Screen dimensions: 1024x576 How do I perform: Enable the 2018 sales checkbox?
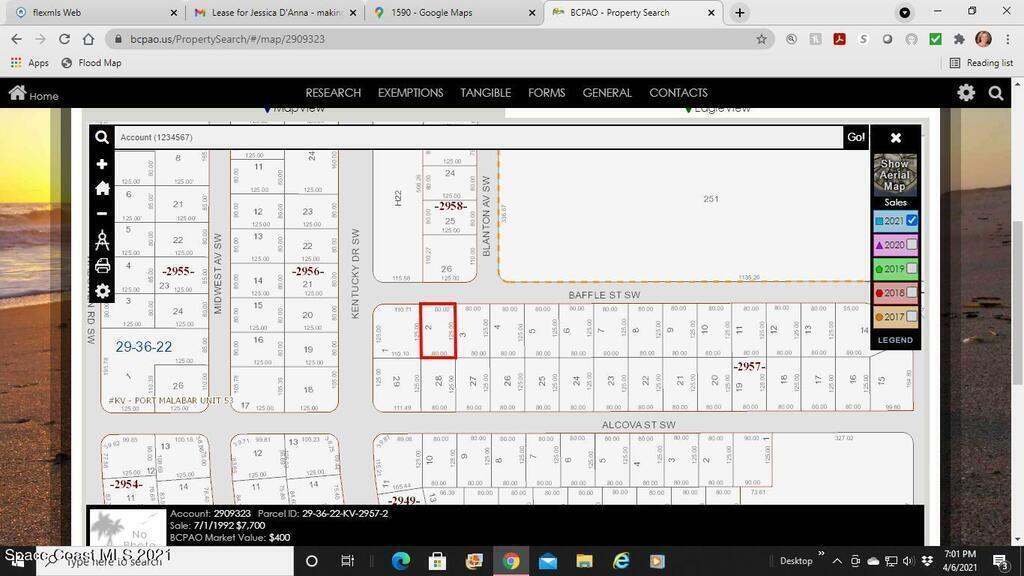pyautogui.click(x=911, y=293)
